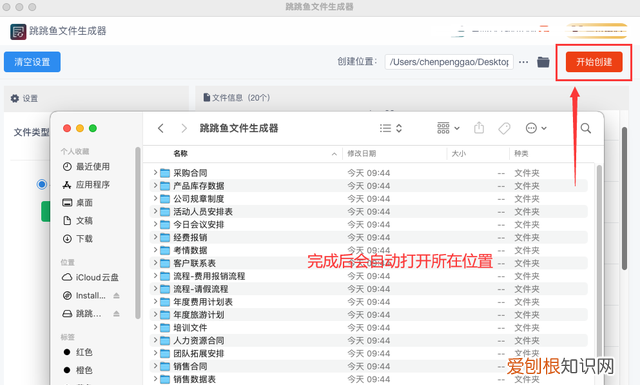Select the 人力资源合同 folder row

pos(369,340)
